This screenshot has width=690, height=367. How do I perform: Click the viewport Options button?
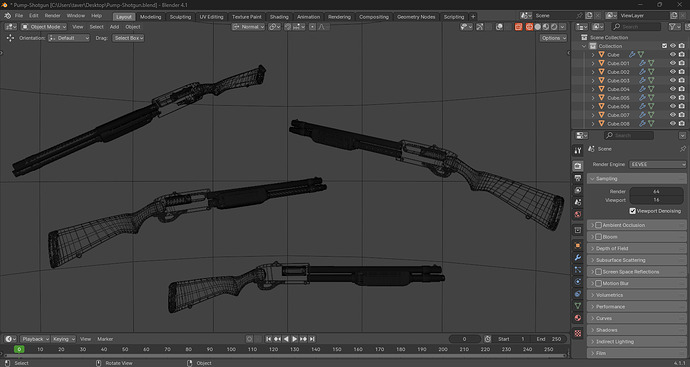point(553,38)
